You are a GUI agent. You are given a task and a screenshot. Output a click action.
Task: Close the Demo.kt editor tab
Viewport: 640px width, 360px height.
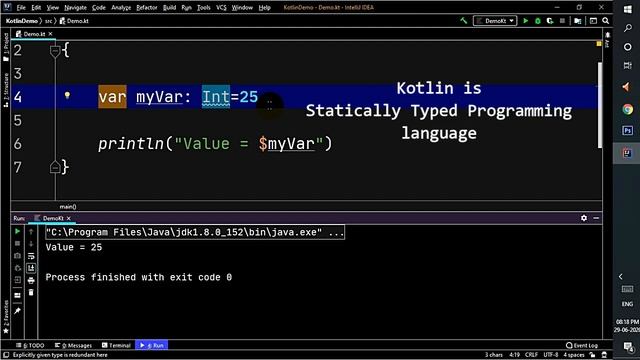(50, 34)
